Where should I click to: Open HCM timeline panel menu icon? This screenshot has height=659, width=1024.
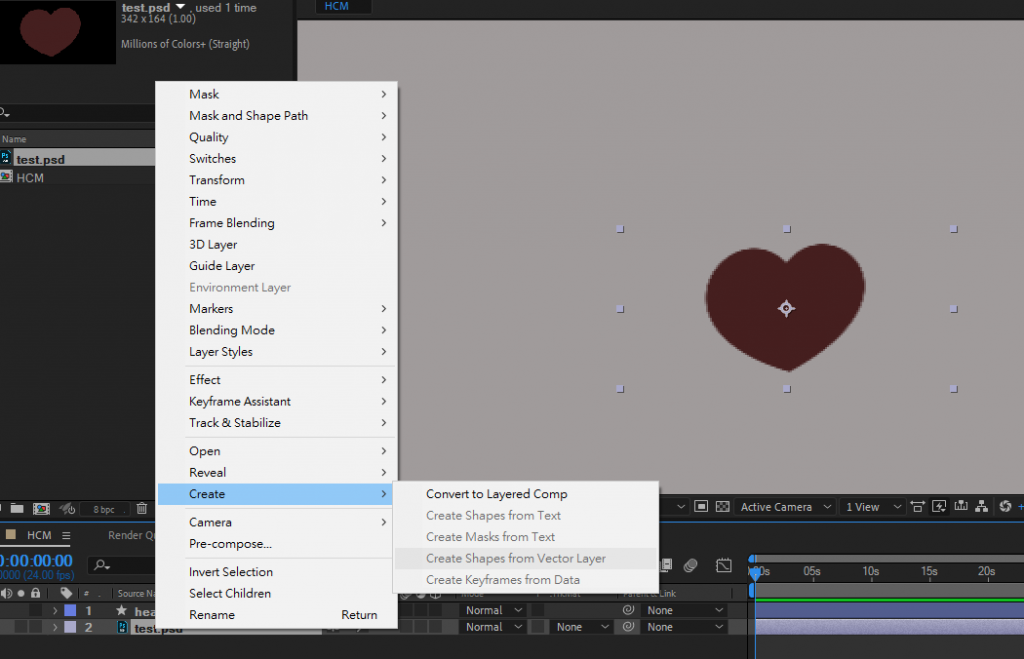[66, 535]
